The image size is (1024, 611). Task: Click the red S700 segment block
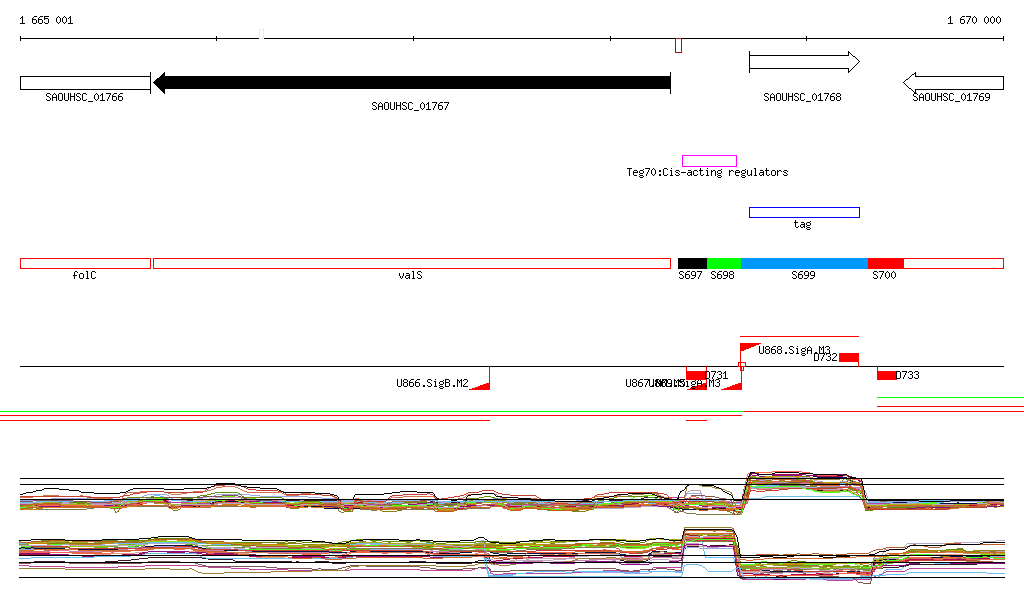[886, 264]
